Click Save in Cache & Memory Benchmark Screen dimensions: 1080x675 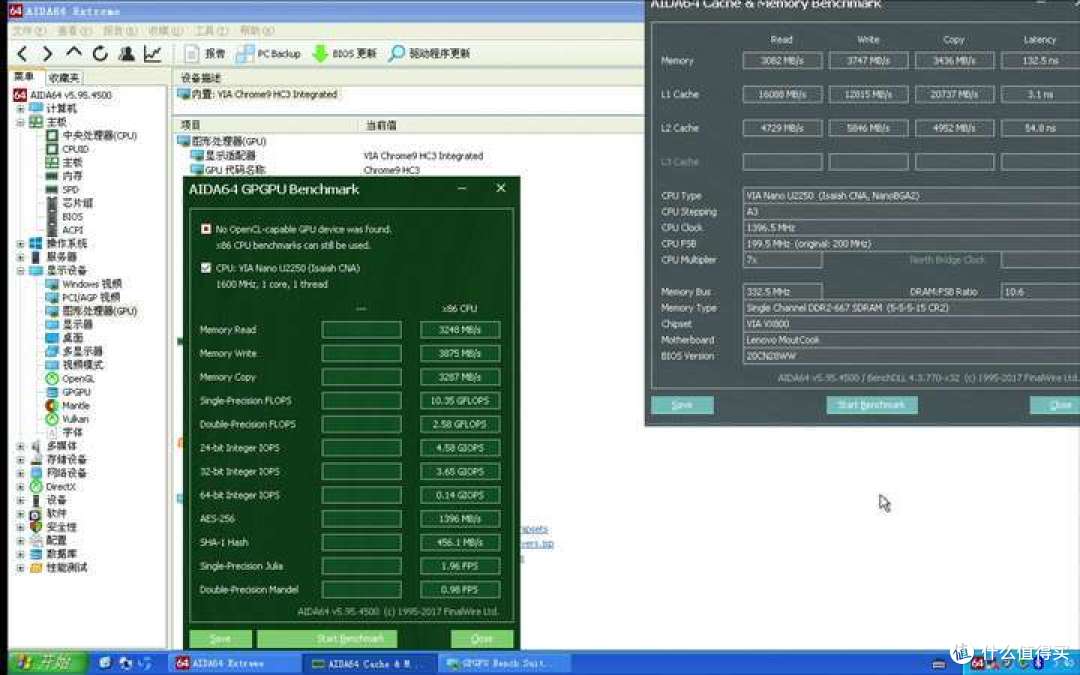[x=682, y=405]
